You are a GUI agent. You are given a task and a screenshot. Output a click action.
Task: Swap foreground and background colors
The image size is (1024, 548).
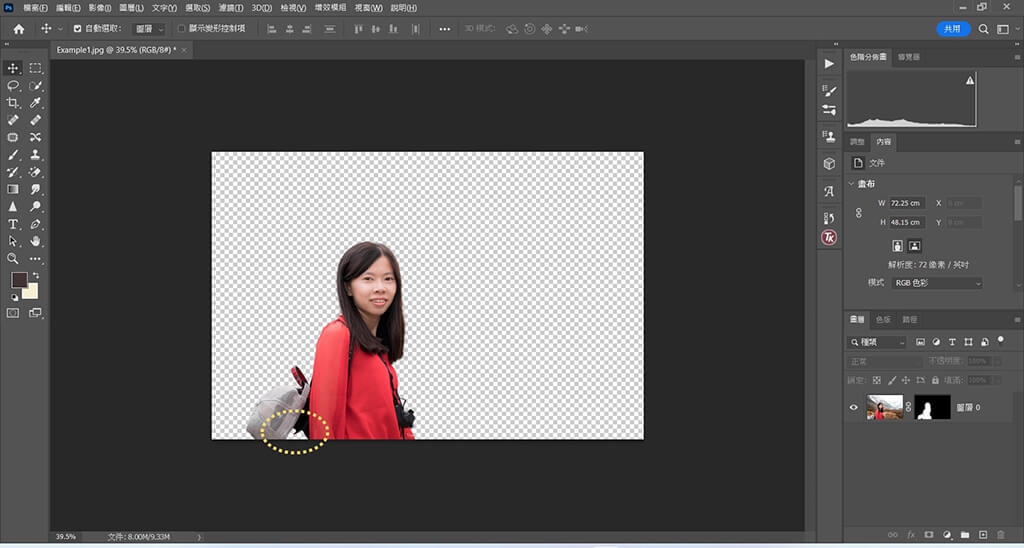(x=36, y=276)
